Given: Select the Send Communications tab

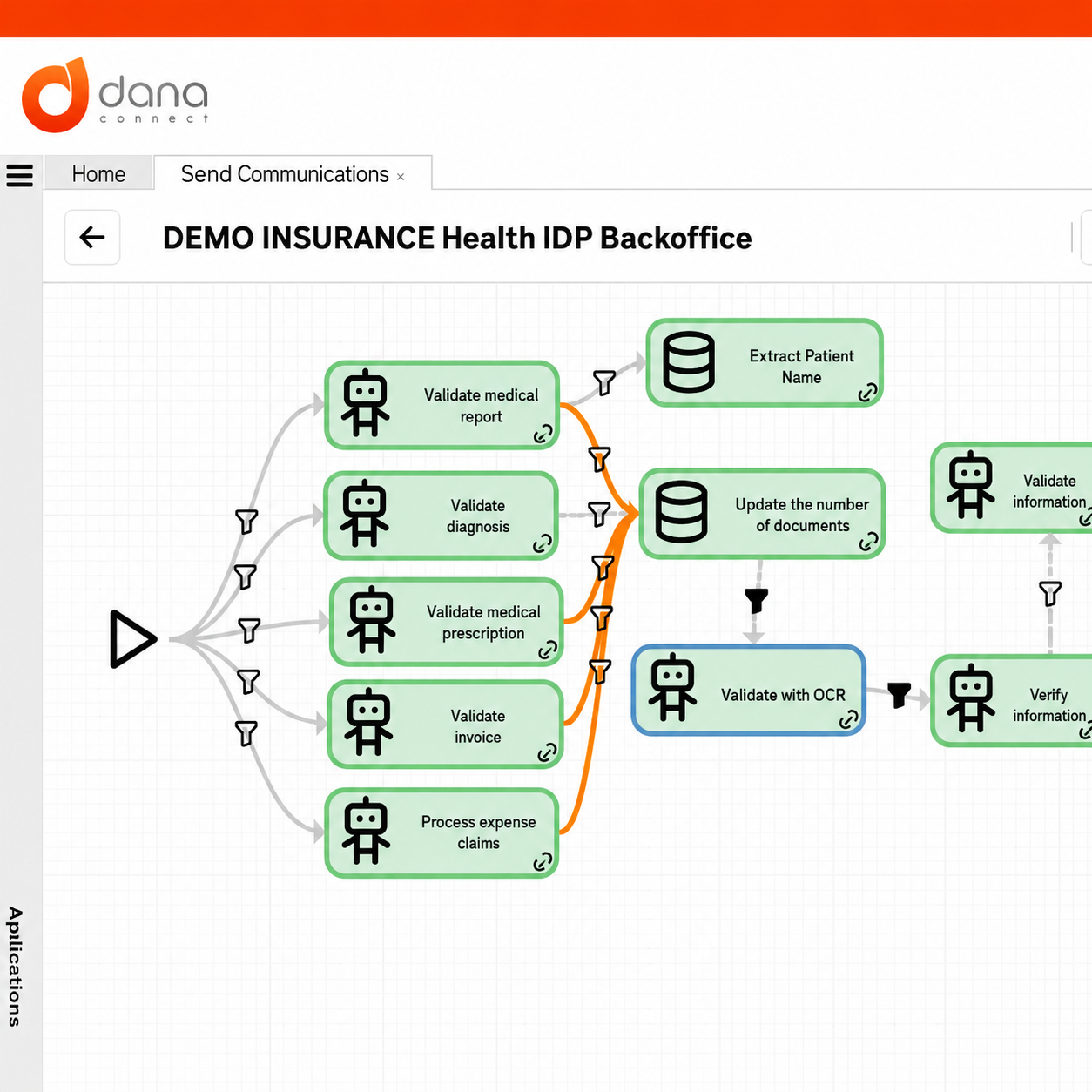Looking at the screenshot, I should [x=285, y=174].
